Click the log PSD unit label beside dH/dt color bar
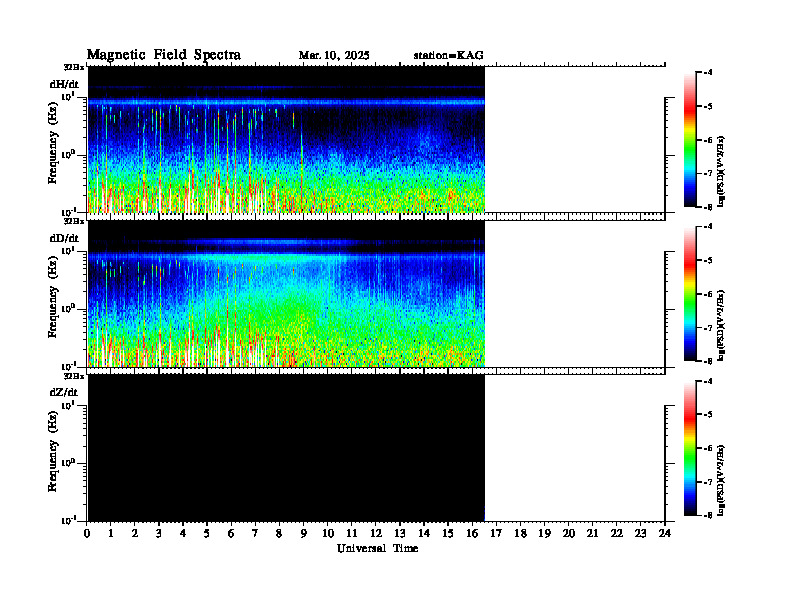The height and width of the screenshot is (612, 792). [x=721, y=171]
